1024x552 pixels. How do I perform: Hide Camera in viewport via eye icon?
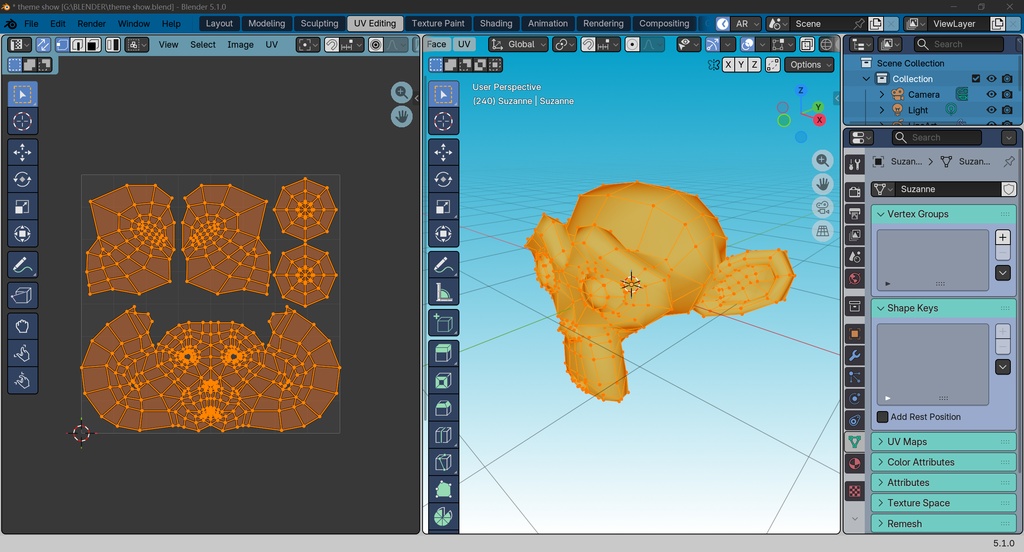991,95
